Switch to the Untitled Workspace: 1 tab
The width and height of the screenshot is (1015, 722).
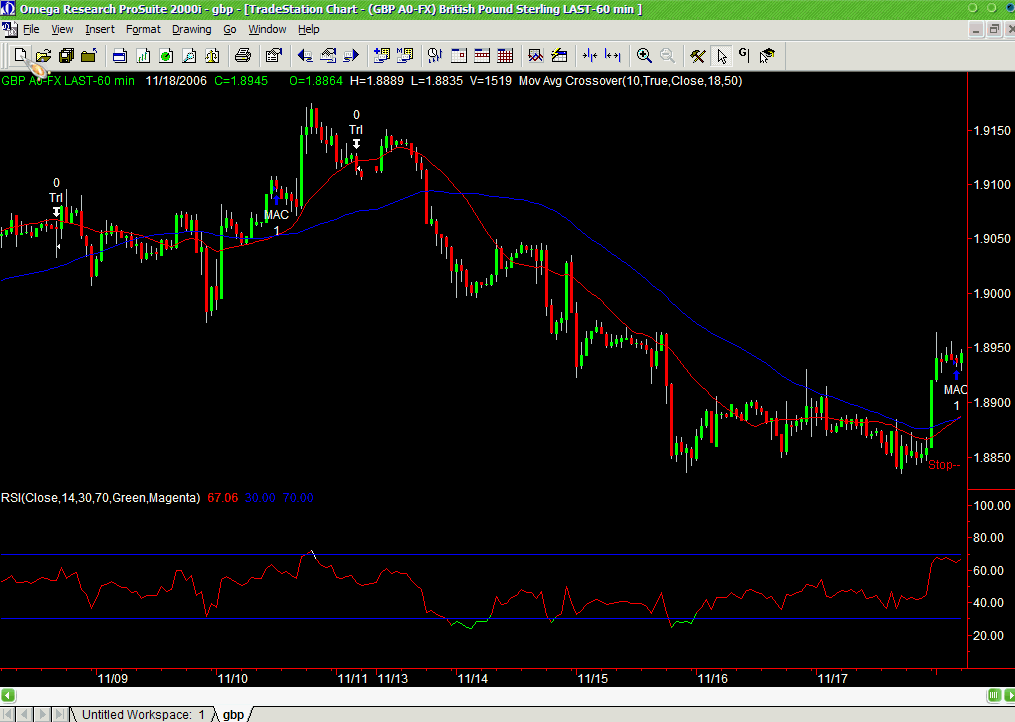point(142,714)
